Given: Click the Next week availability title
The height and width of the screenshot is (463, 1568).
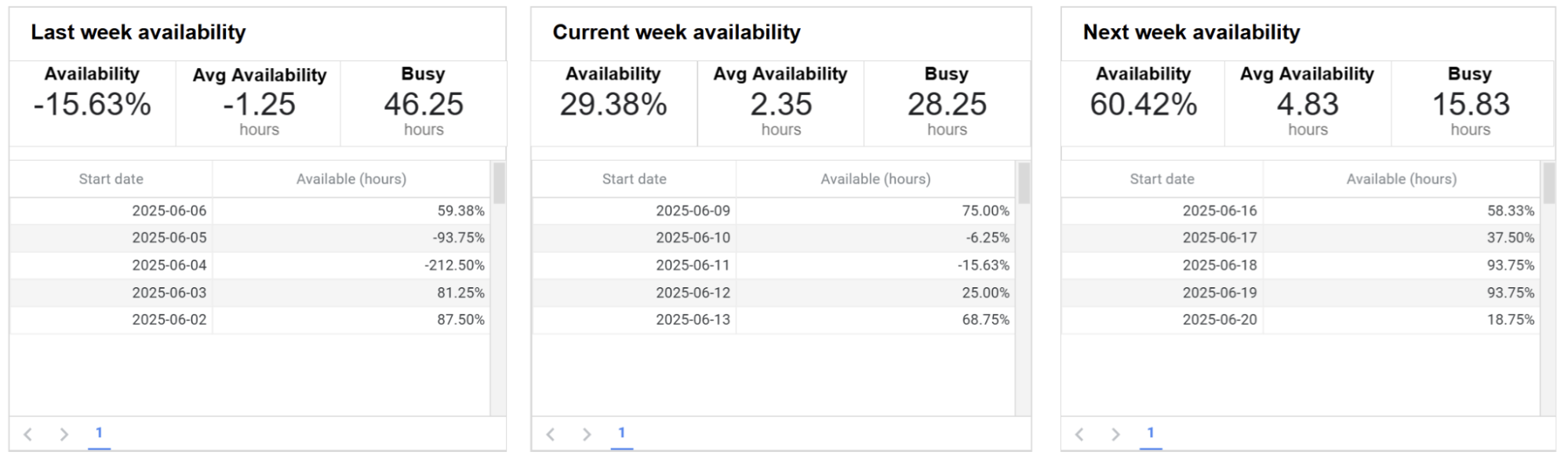Looking at the screenshot, I should 1191,32.
